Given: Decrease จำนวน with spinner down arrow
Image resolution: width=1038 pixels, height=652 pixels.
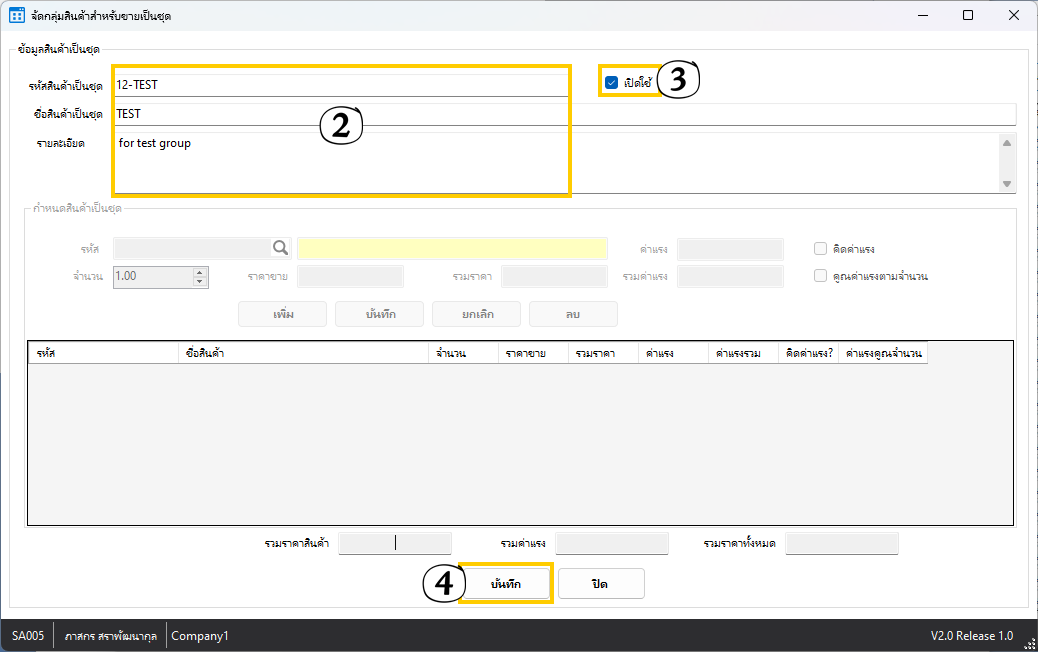Looking at the screenshot, I should pos(200,281).
